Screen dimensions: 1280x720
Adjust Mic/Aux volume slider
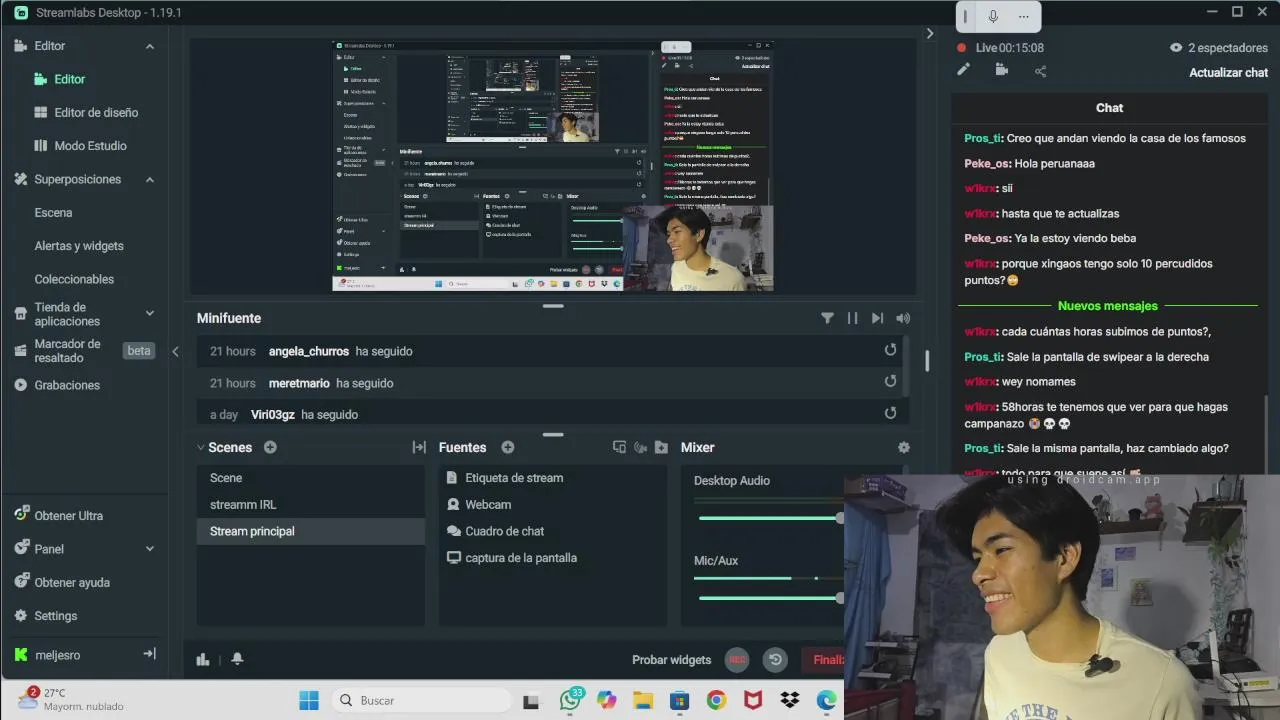pyautogui.click(x=771, y=598)
